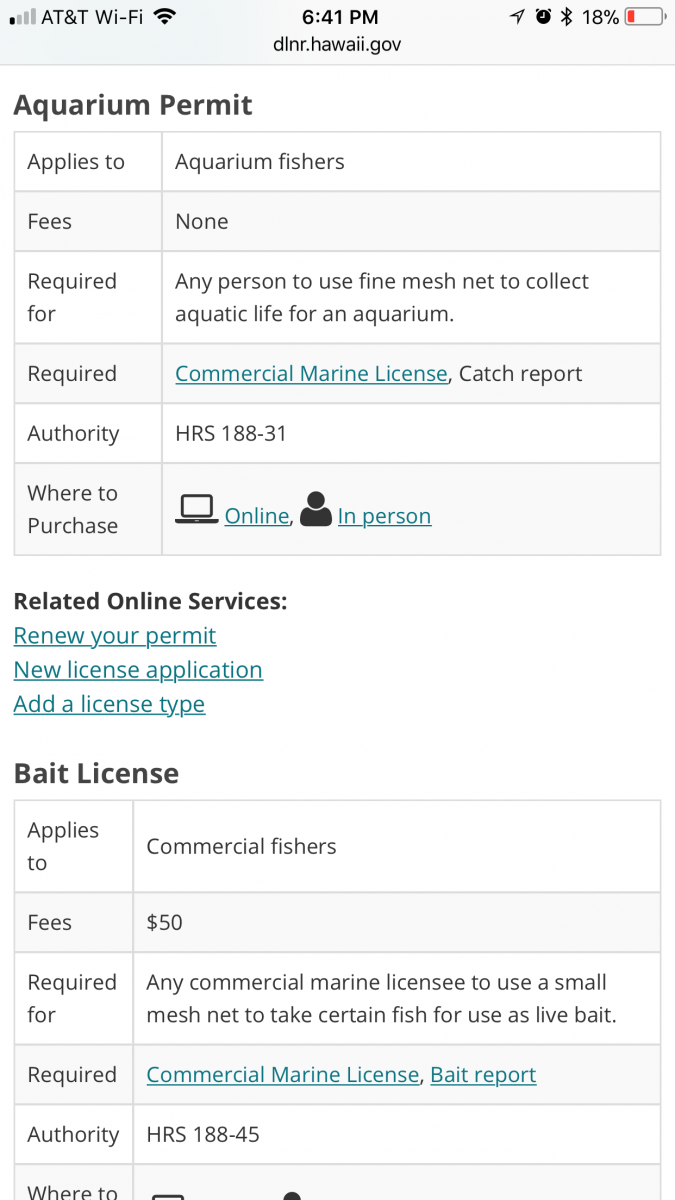Tap the 6:41 PM clock
675x1200 pixels.
pos(340,17)
